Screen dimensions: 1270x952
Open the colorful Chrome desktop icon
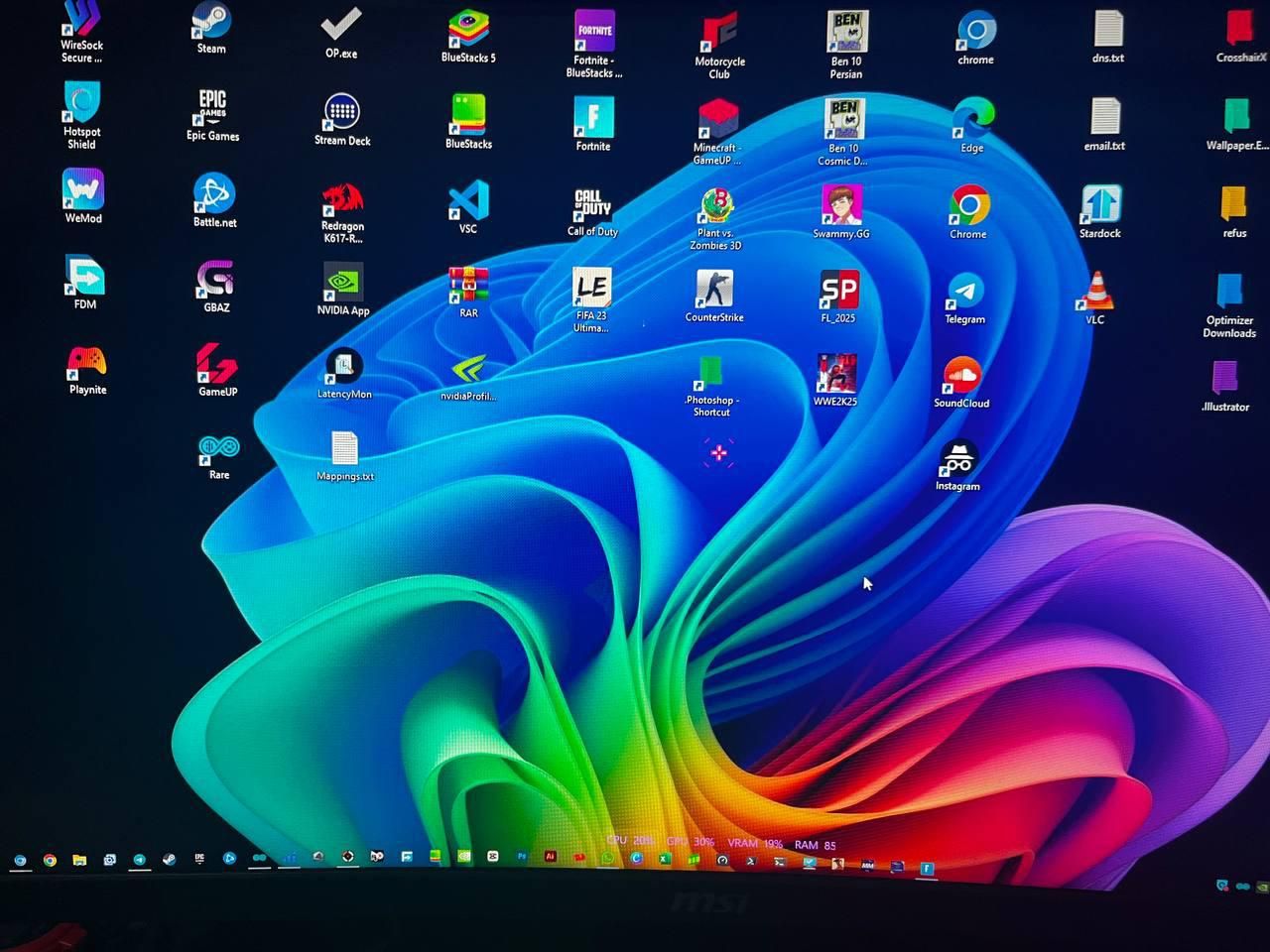click(968, 212)
